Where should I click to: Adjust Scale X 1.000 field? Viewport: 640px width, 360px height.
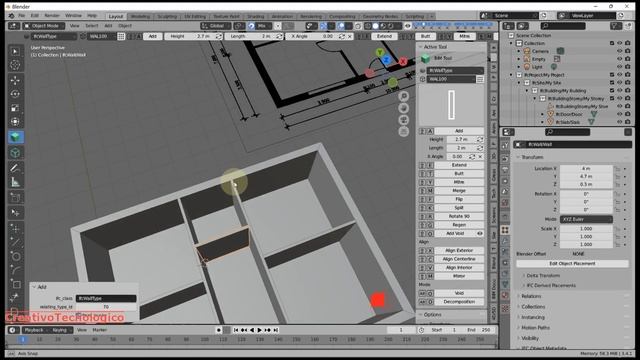[586, 229]
